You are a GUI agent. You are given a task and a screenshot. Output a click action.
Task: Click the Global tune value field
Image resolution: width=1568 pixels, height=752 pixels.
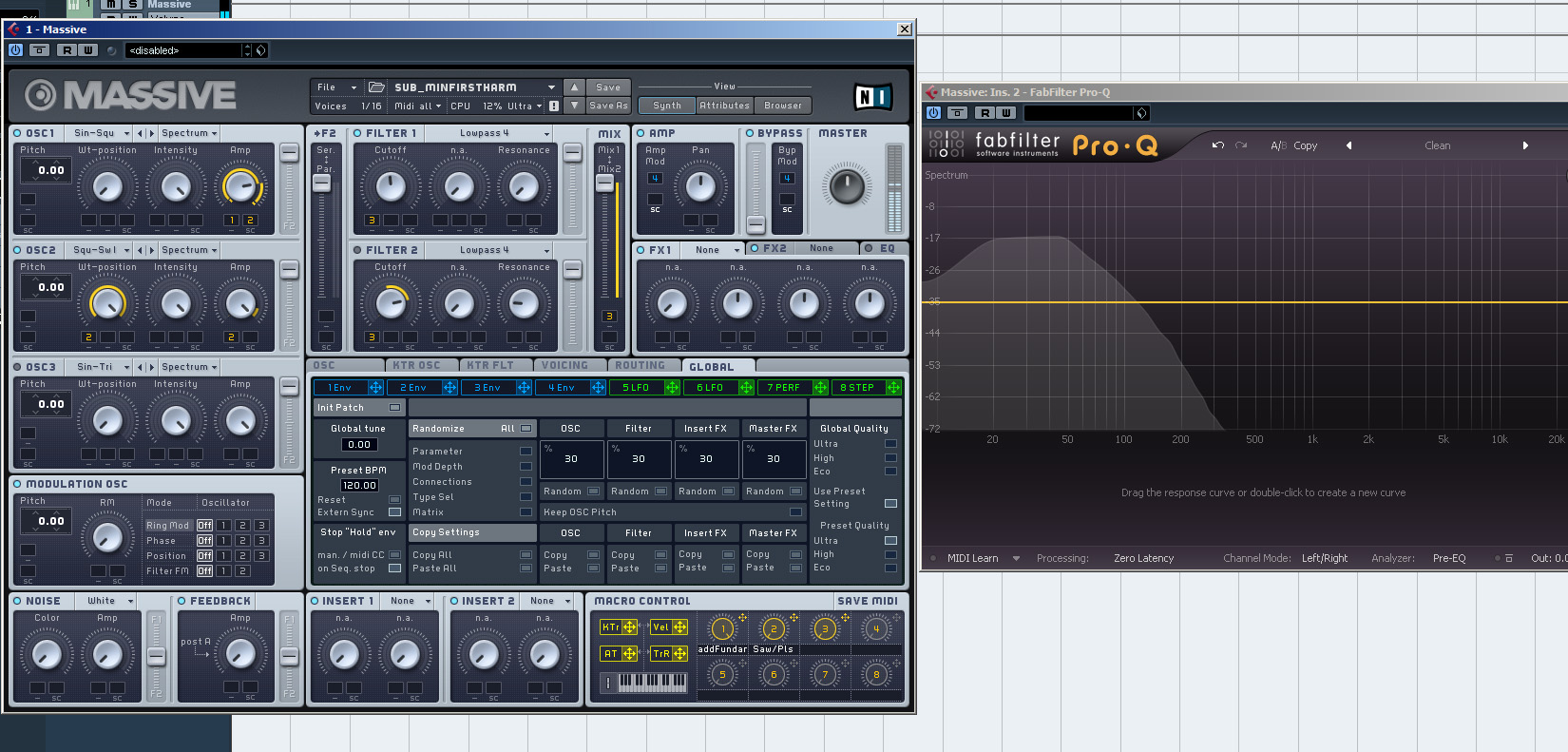(359, 444)
